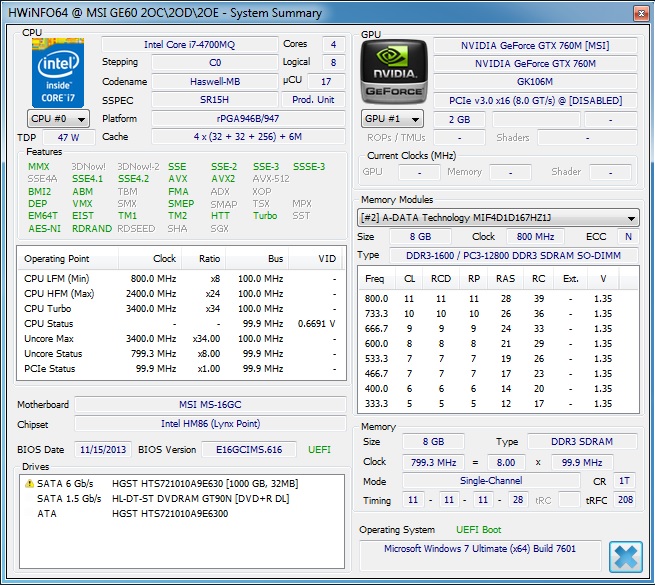Click the RDRAND feature label
The image size is (655, 585).
[92, 229]
